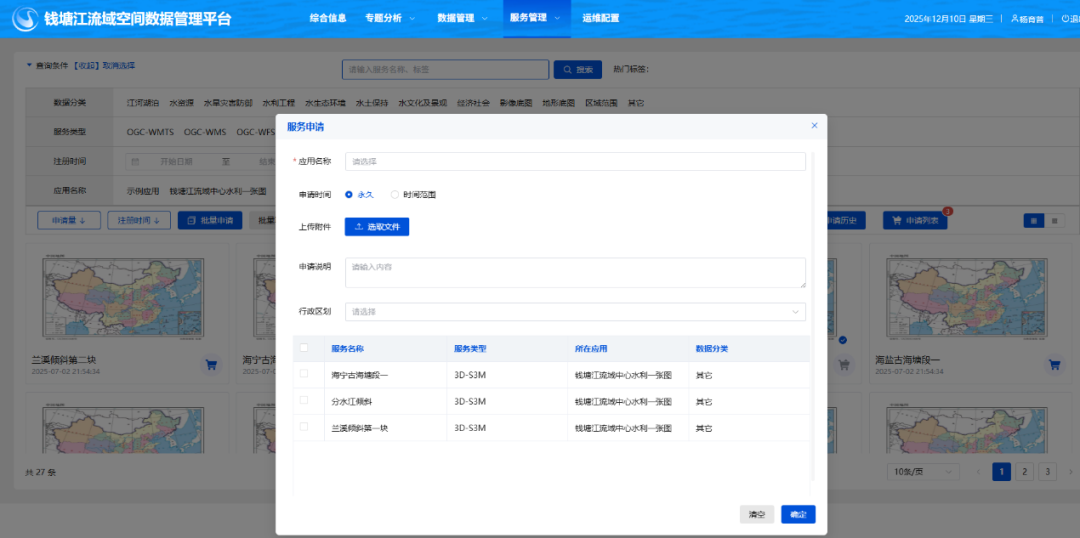
Task: Click cart icon on 海盐古海塘段一 card
Action: (x=1054, y=365)
